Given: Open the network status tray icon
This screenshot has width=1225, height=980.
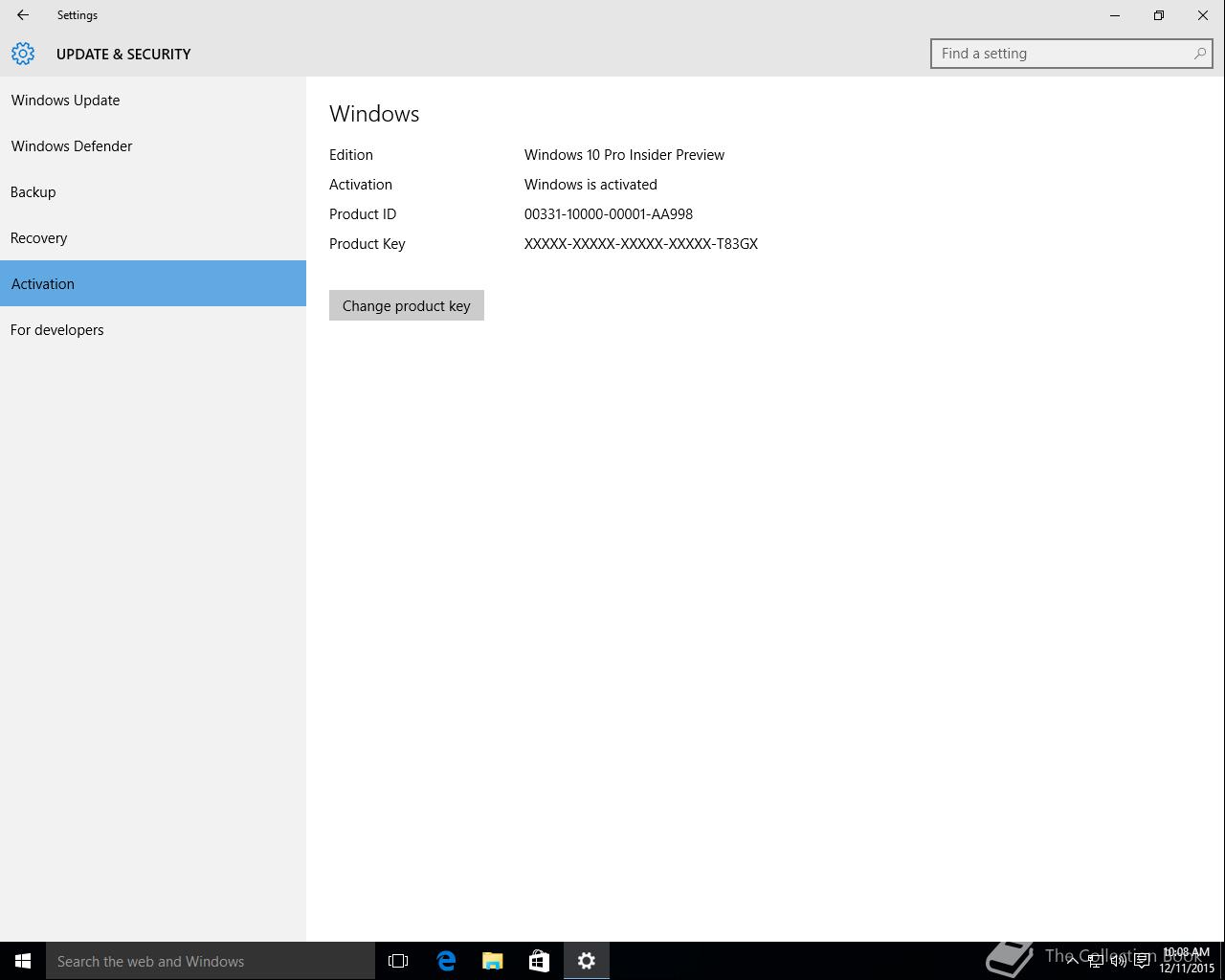Looking at the screenshot, I should (1095, 961).
